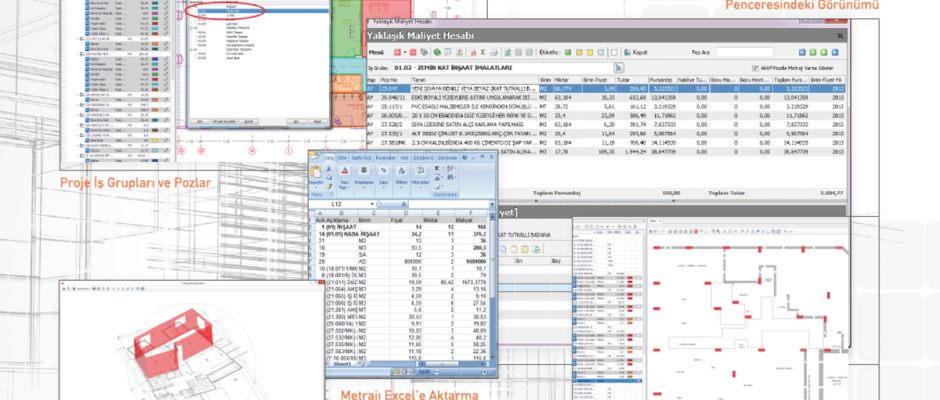Tick the empty checkbox beside Etiketle colors
Viewport: 940px width, 400px height.
(x=612, y=51)
